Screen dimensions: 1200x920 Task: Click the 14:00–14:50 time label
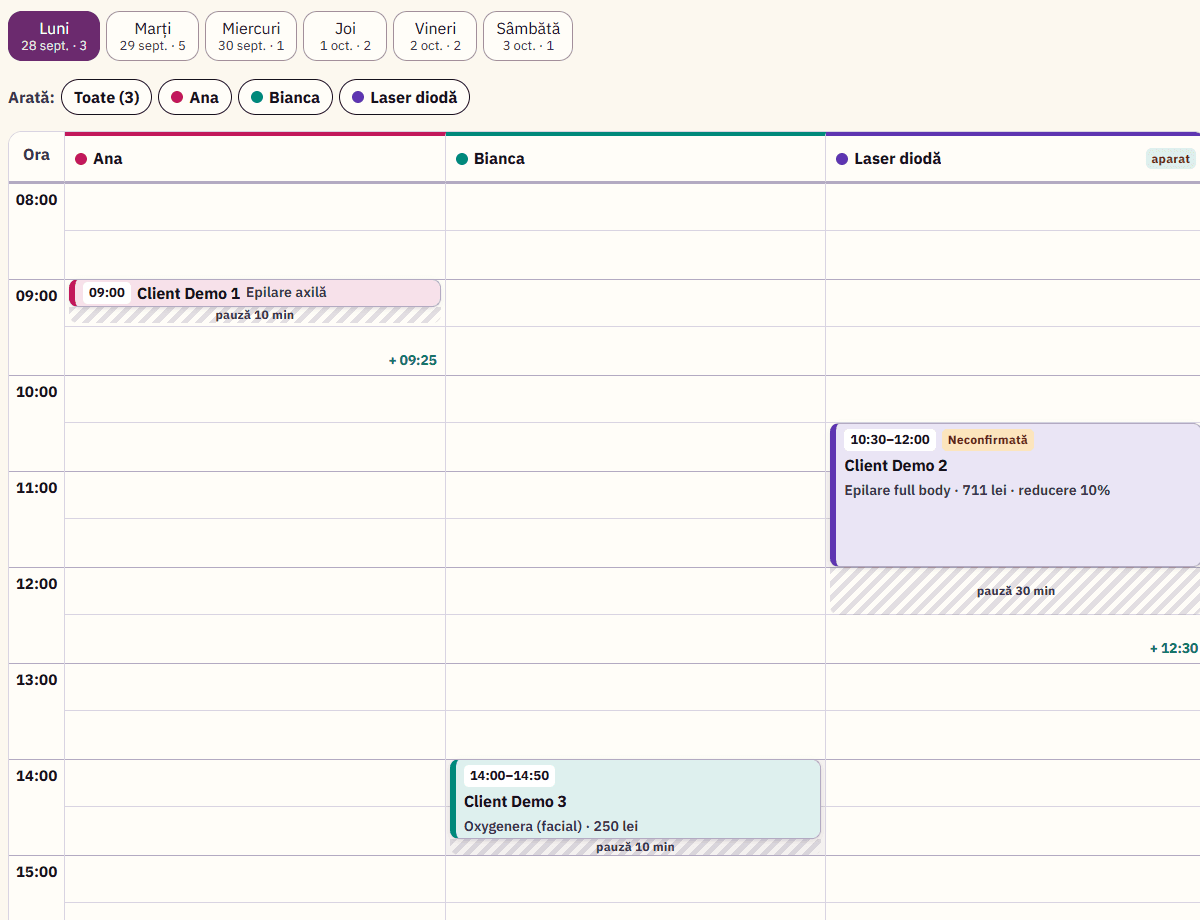click(509, 775)
